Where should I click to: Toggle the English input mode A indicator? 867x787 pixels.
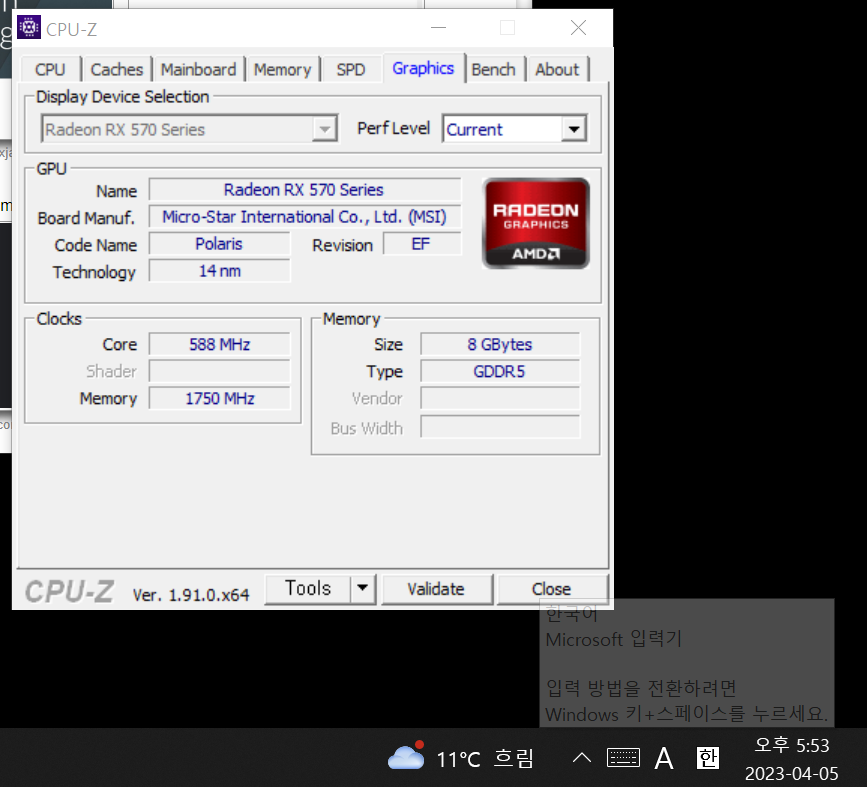664,758
